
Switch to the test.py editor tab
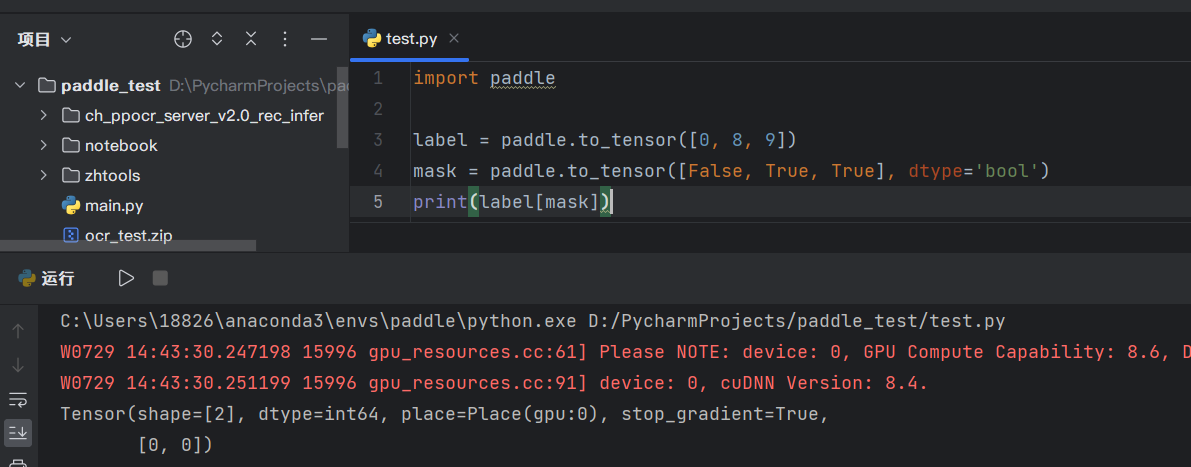[x=411, y=39]
